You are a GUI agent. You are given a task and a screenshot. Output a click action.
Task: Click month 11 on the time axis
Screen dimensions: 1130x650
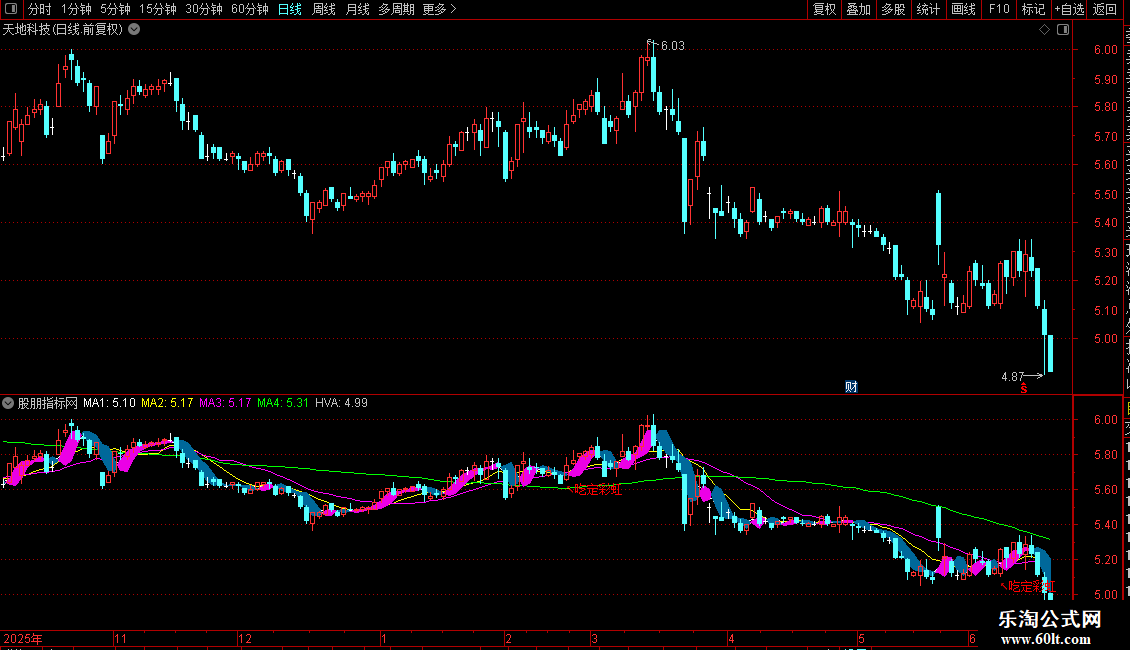tap(120, 638)
